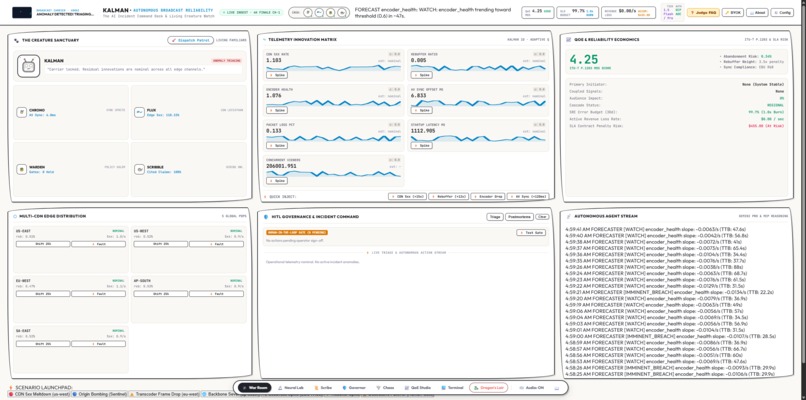Select the Chrono familiar icon
The image size is (806, 400).
tap(22, 112)
